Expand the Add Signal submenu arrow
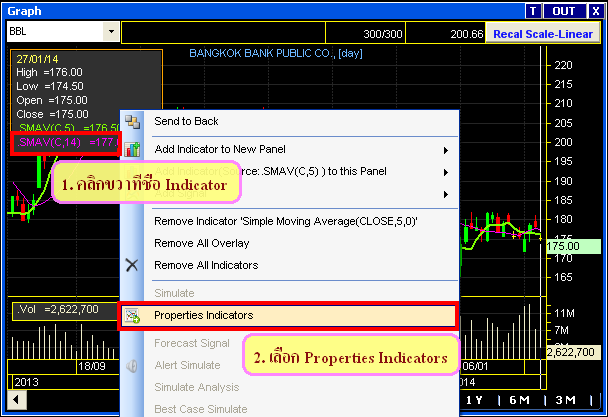Viewport: 608px width, 417px height. click(x=446, y=194)
